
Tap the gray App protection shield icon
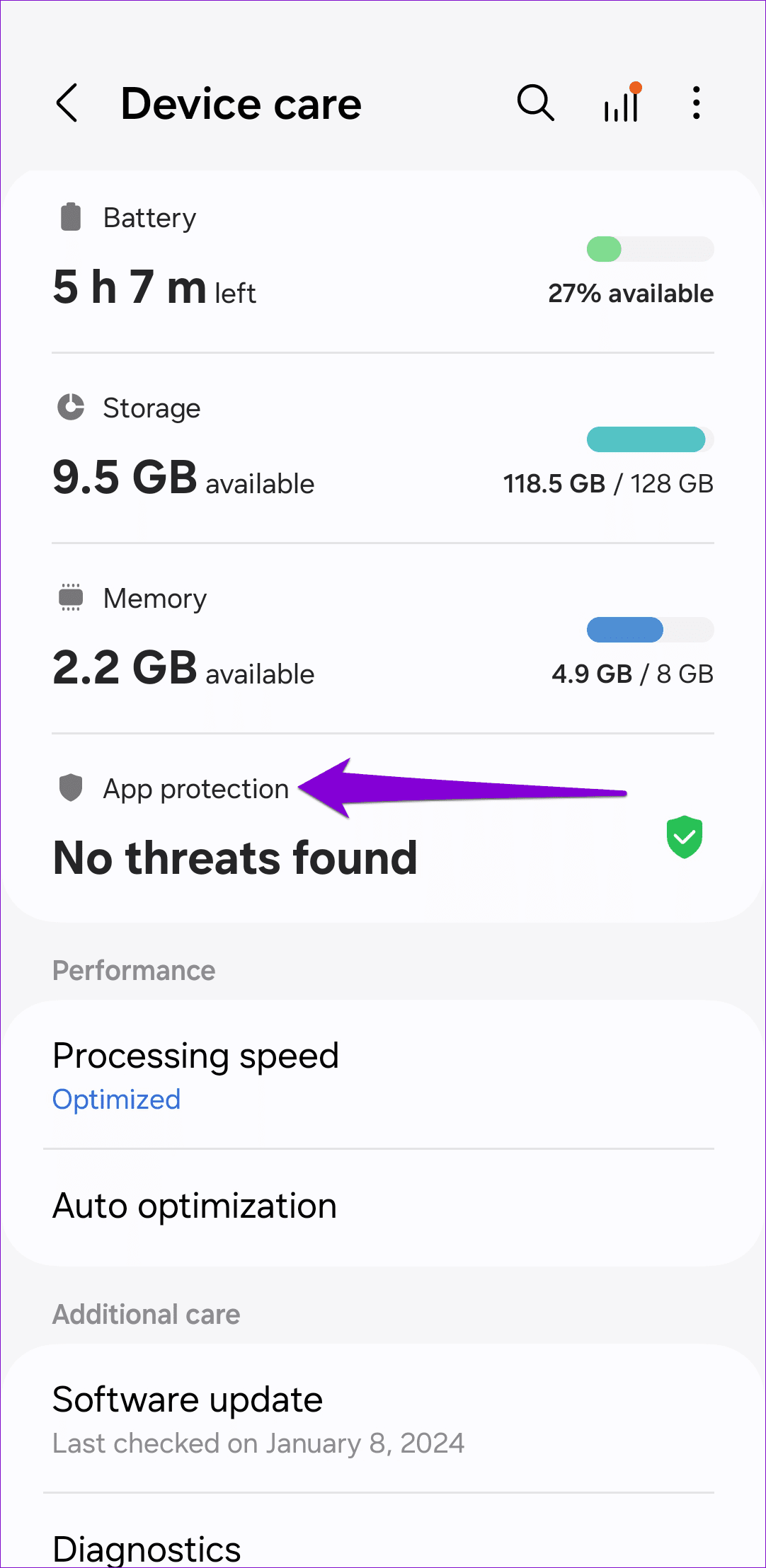(x=71, y=788)
